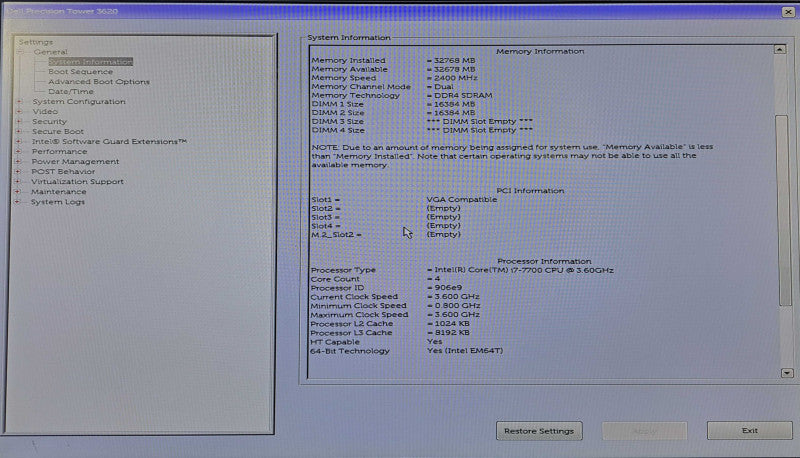Click the Memory Available value 32678 MB
800x458 pixels.
[x=455, y=69]
